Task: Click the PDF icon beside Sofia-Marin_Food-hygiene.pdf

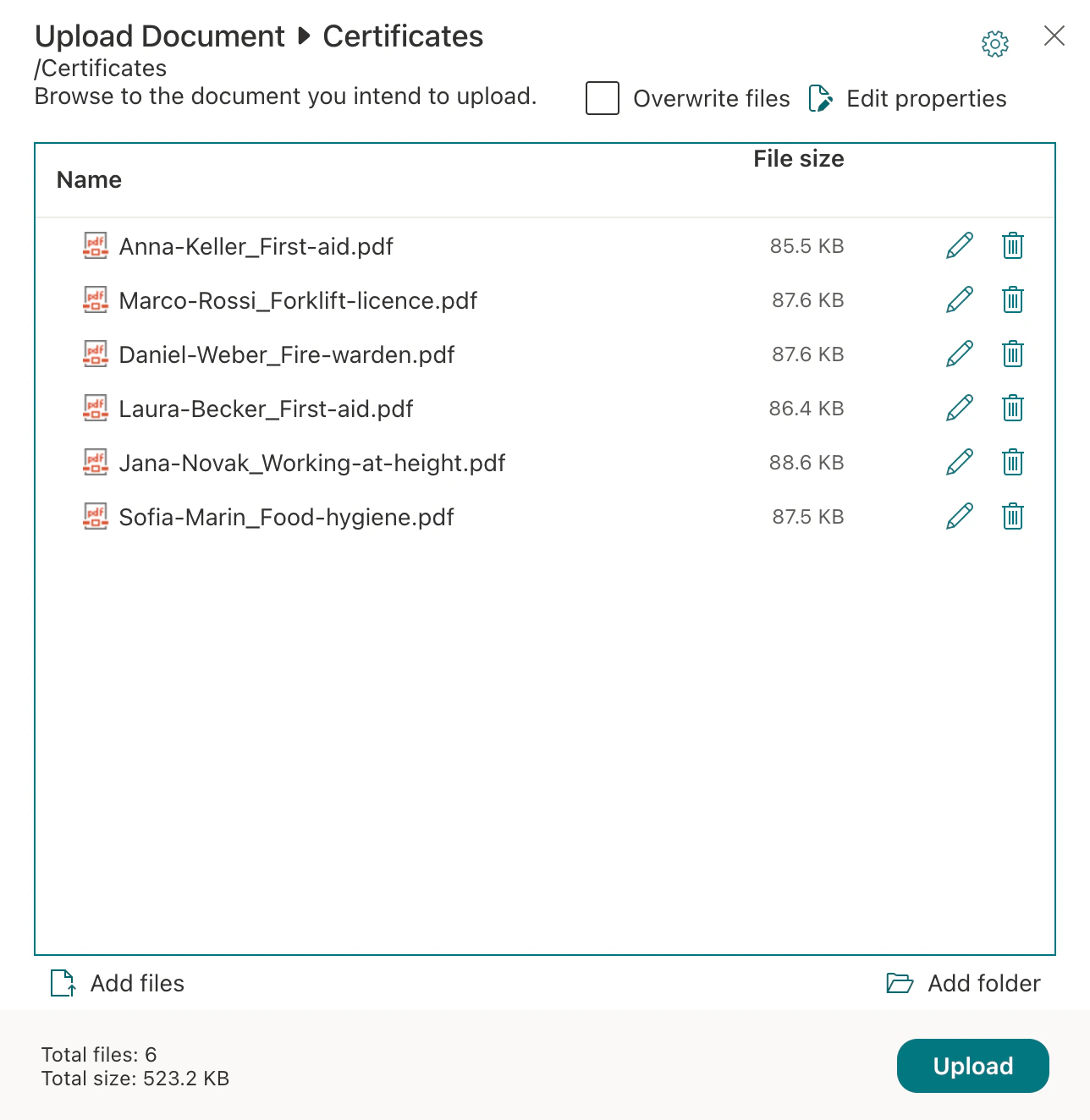Action: coord(96,516)
